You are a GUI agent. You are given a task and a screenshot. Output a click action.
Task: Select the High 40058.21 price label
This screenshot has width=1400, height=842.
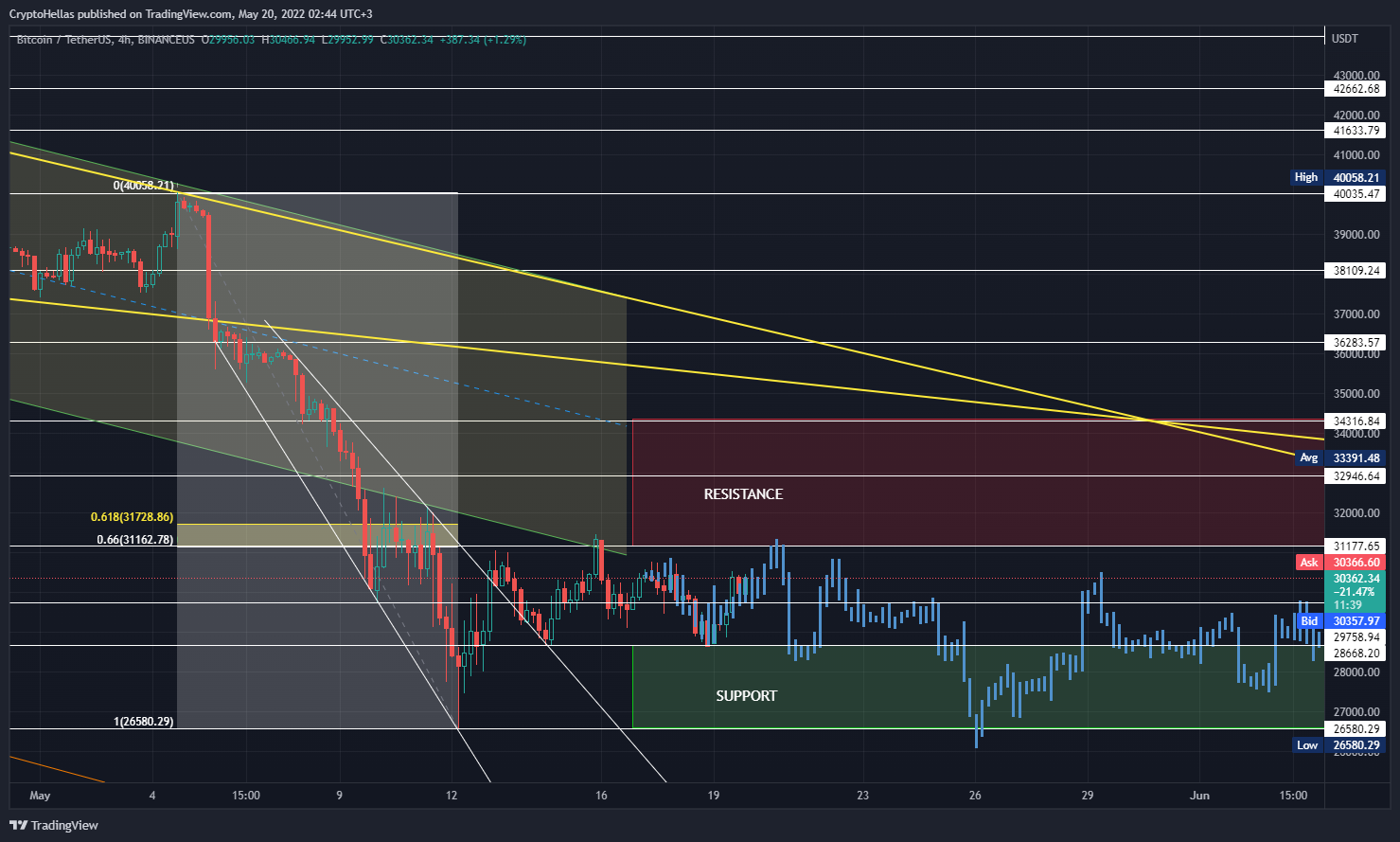click(x=1338, y=177)
